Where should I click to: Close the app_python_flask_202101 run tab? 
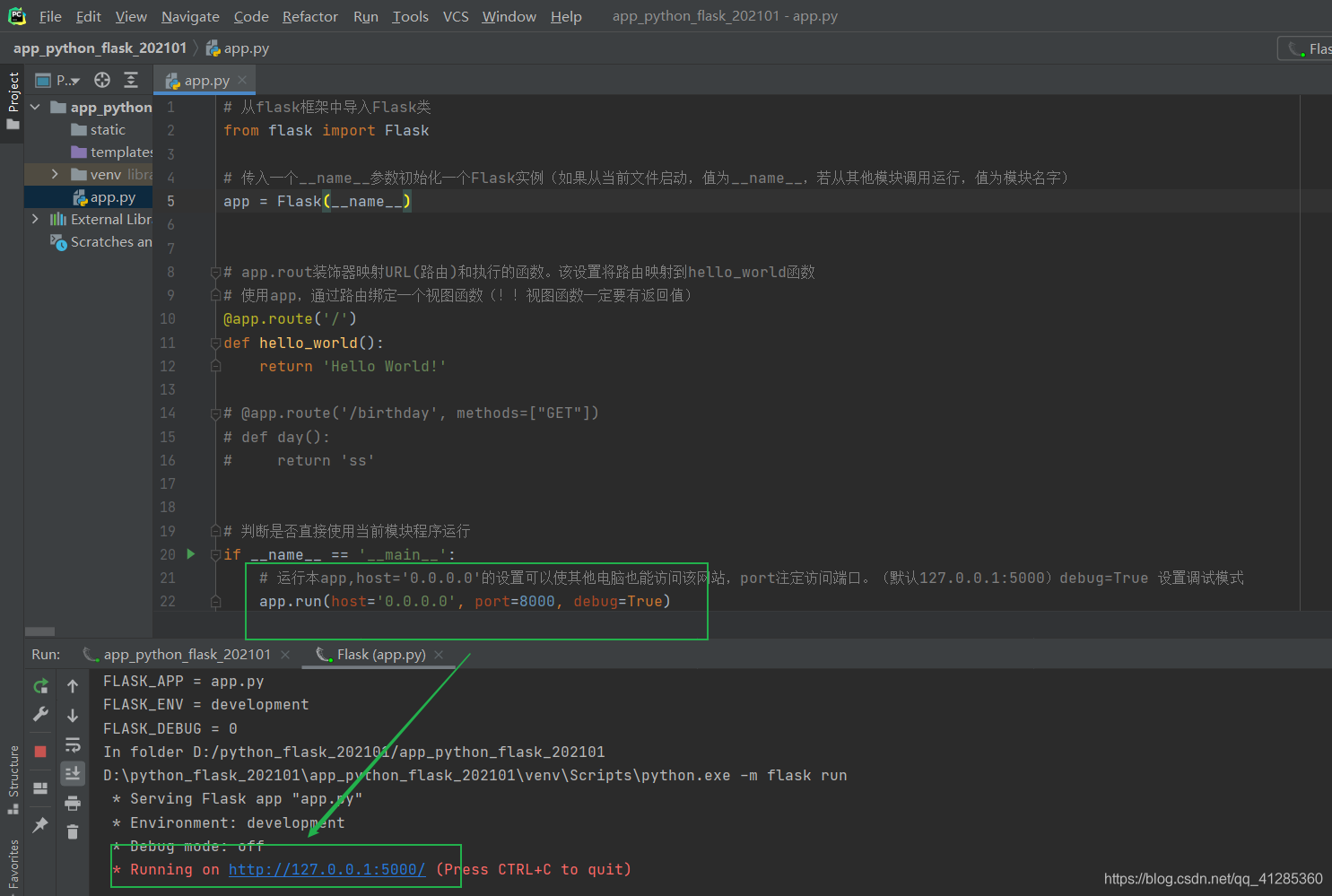point(285,655)
